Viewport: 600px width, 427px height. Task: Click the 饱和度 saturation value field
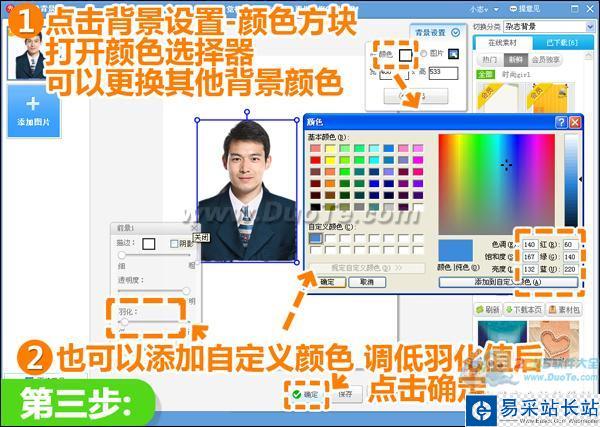(530, 257)
